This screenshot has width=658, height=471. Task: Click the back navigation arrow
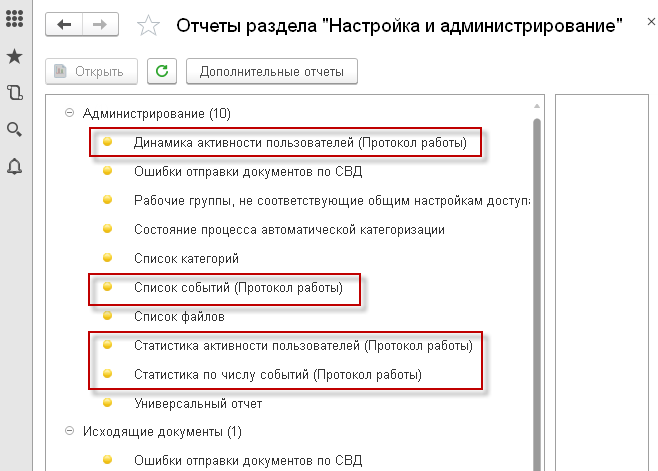65,26
